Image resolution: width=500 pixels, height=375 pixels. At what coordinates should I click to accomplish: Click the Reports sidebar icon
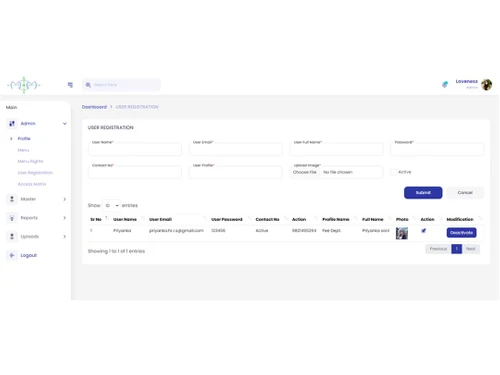[12, 218]
